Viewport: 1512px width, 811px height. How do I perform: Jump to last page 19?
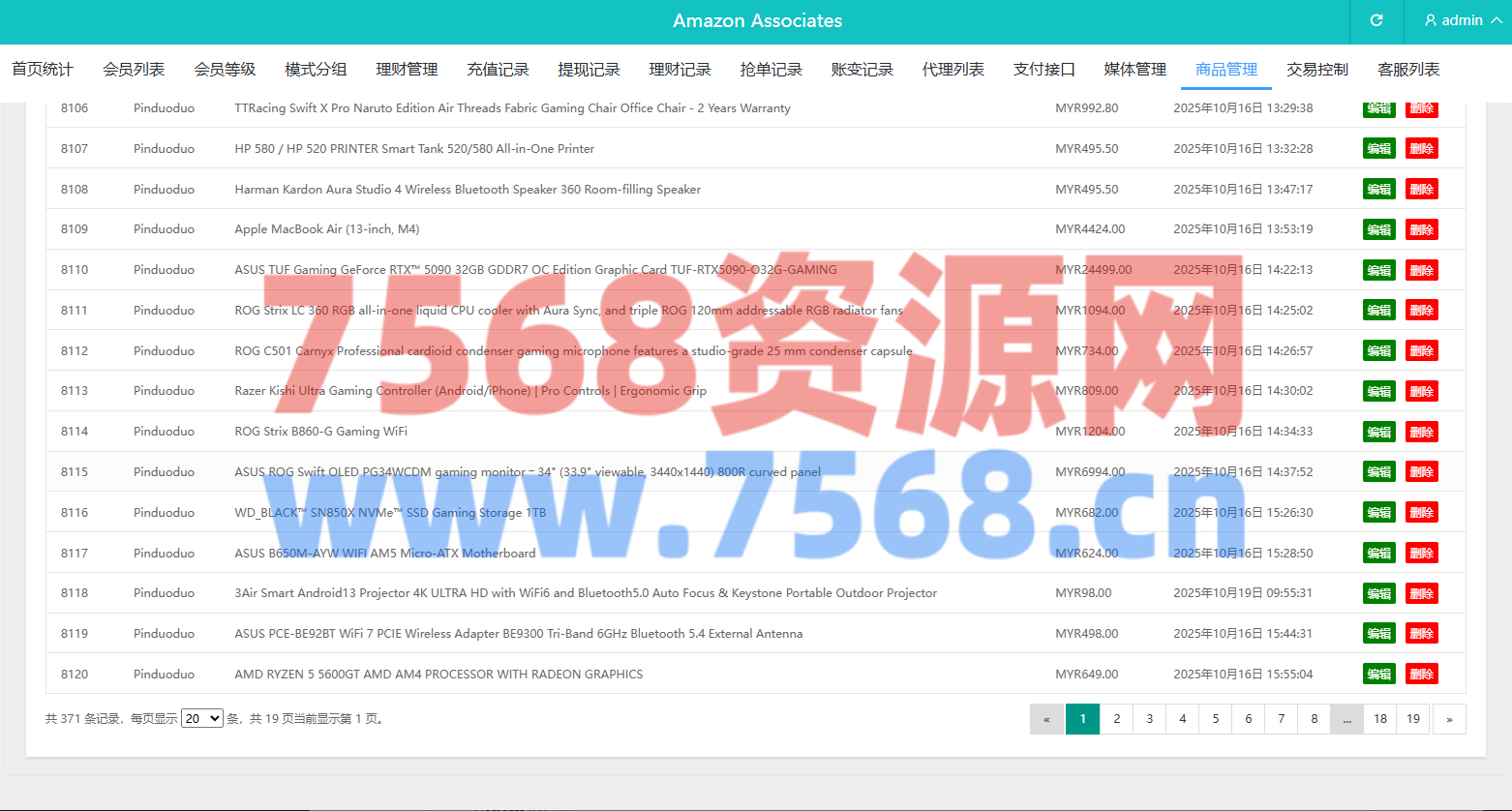point(1412,719)
